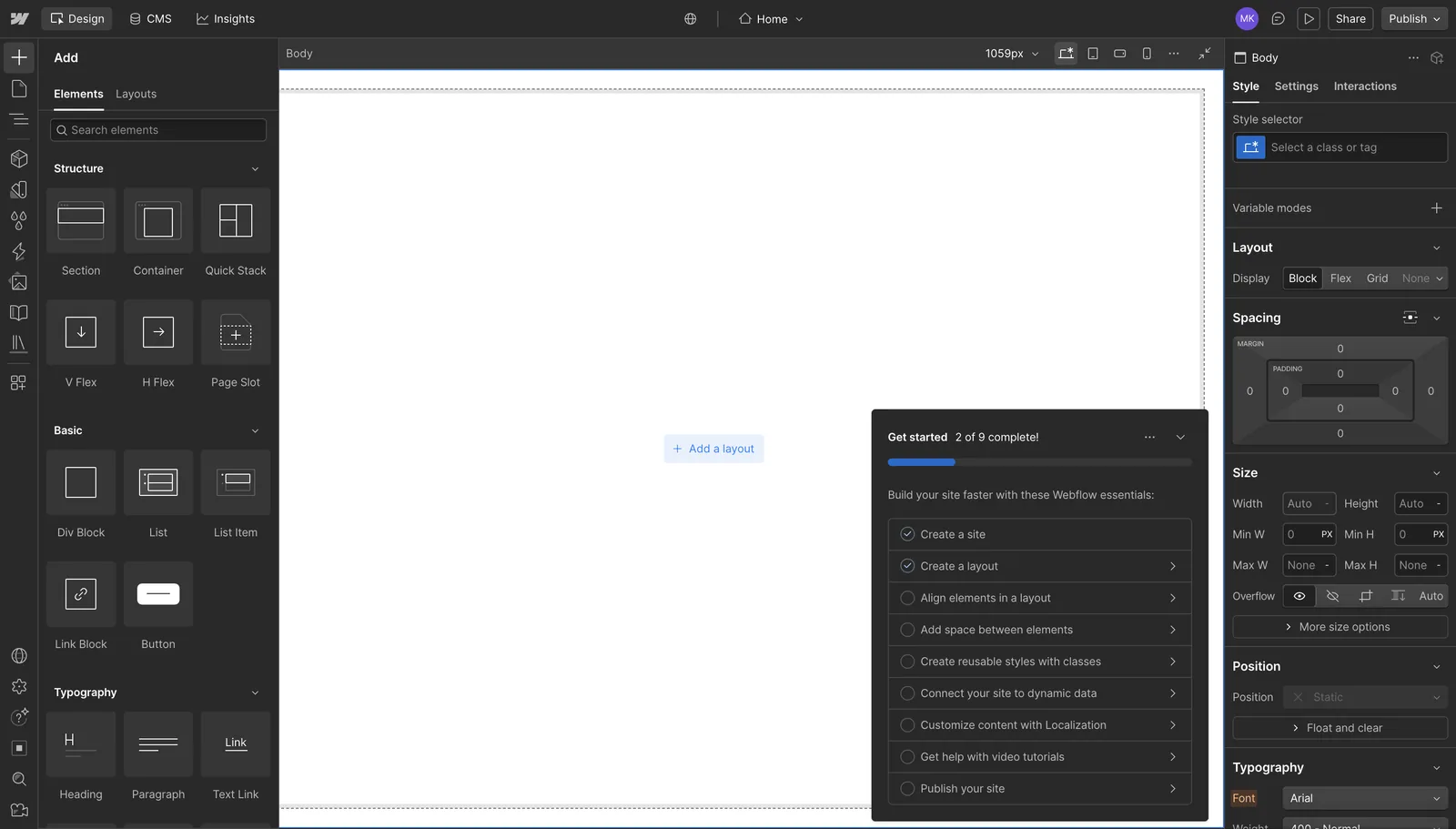Open Align elements in a layout step
Image resolution: width=1456 pixels, height=829 pixels.
coord(1039,598)
